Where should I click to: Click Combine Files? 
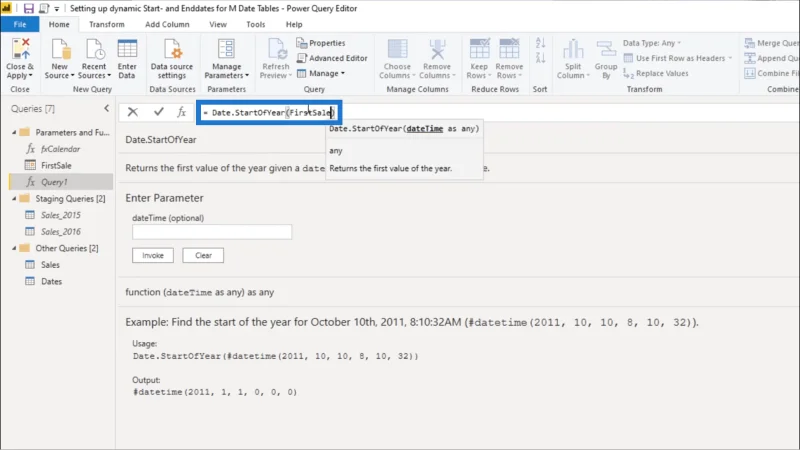tap(771, 73)
